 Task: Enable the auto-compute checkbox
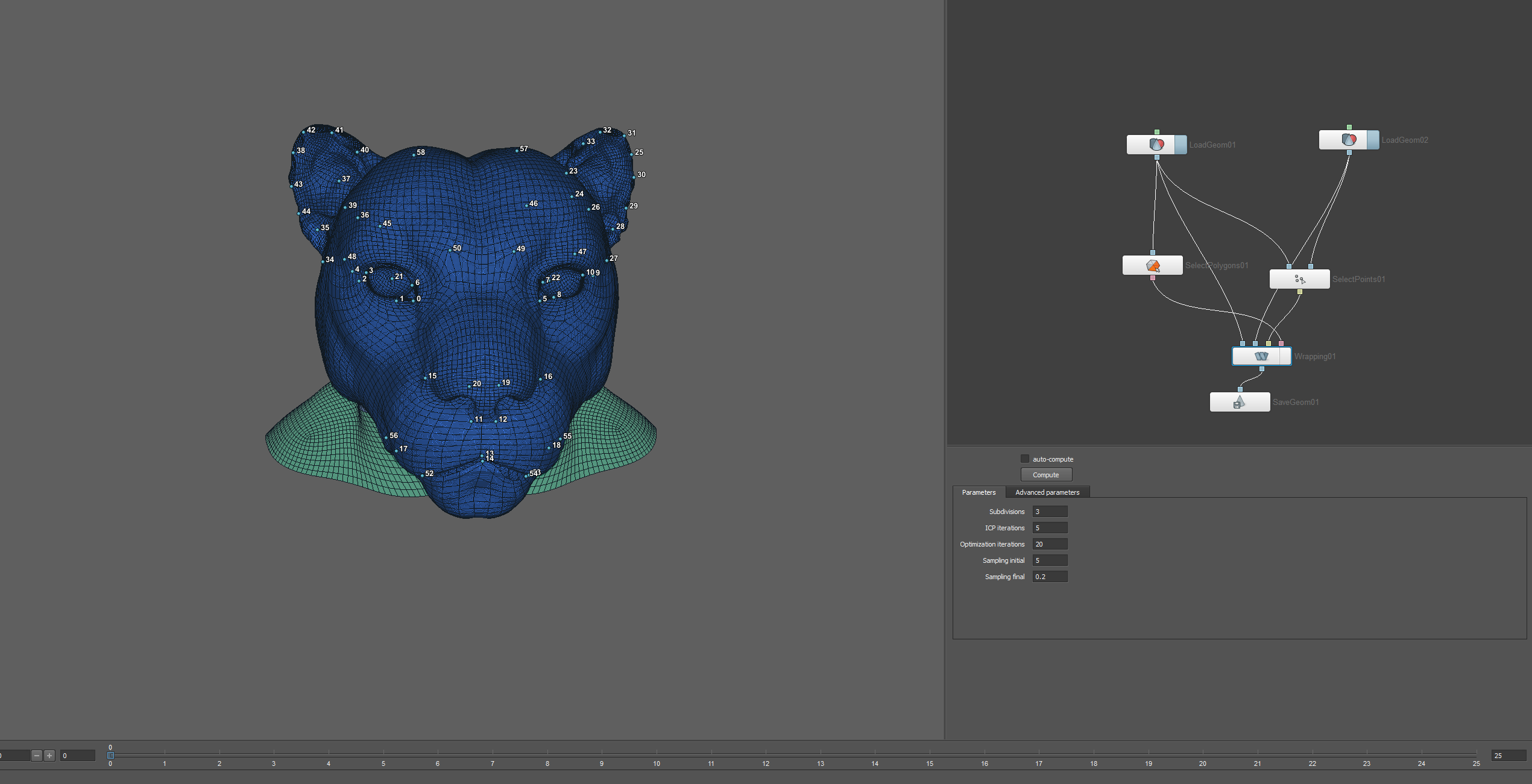[1024, 459]
